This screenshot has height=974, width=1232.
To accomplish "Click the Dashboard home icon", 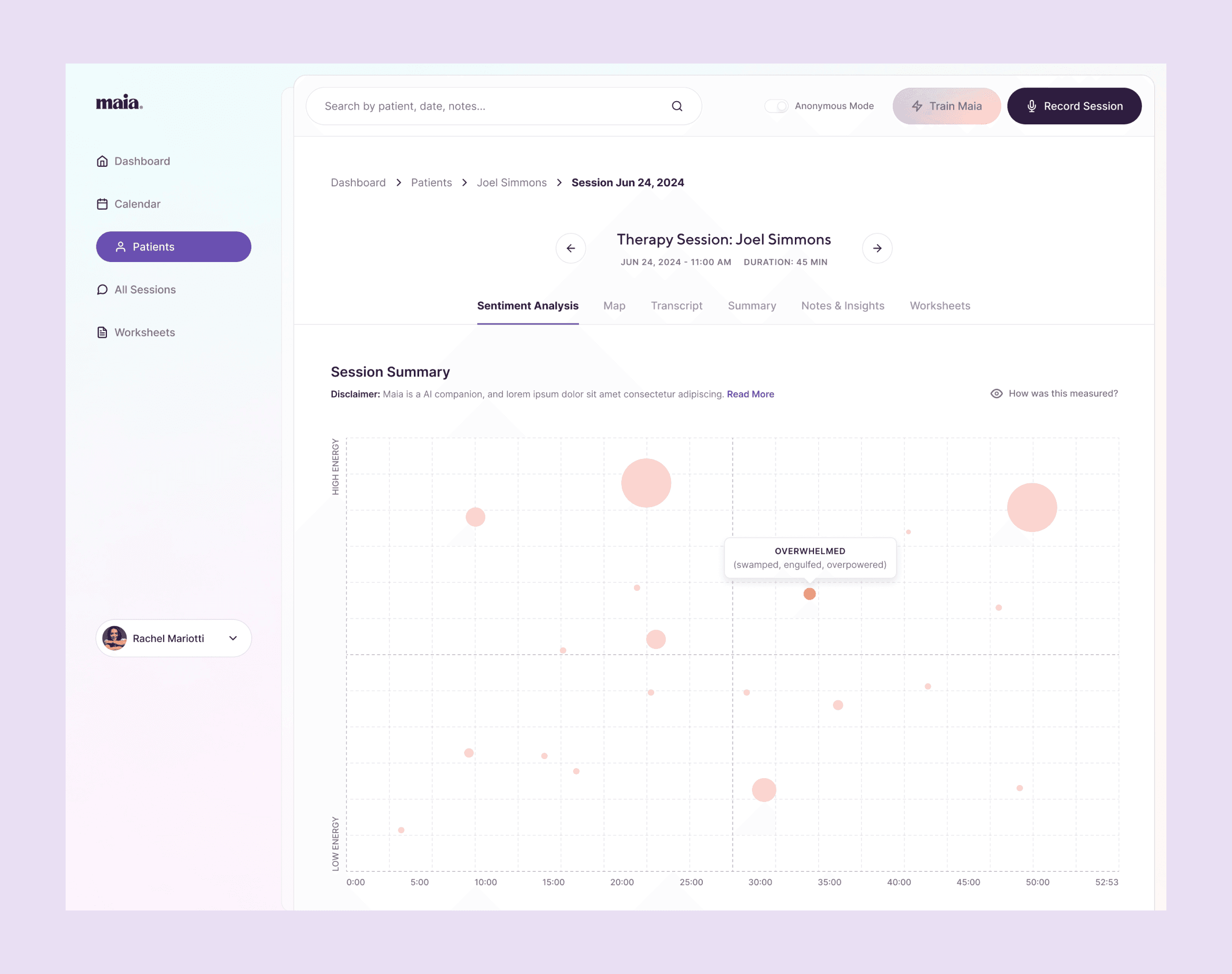I will pyautogui.click(x=102, y=161).
